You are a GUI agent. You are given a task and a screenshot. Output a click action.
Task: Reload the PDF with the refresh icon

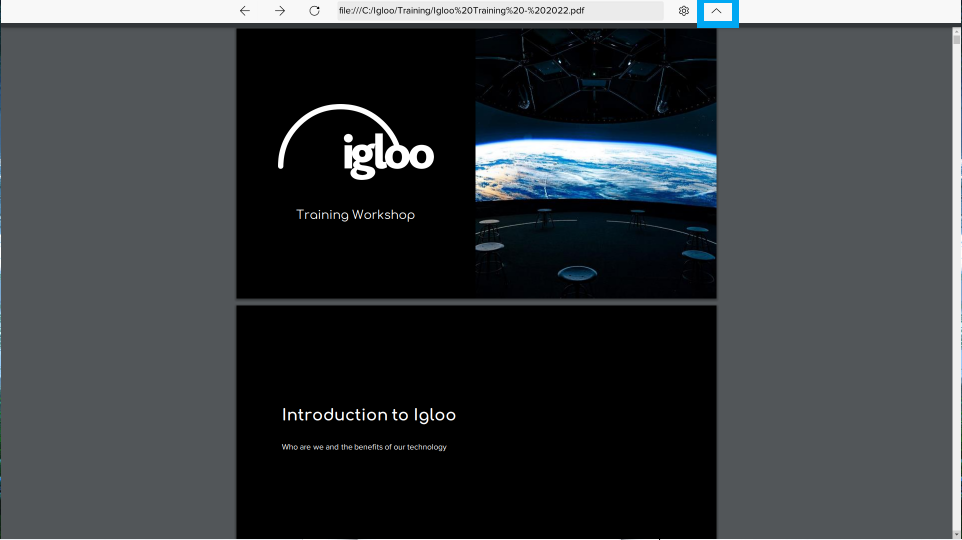[x=314, y=11]
